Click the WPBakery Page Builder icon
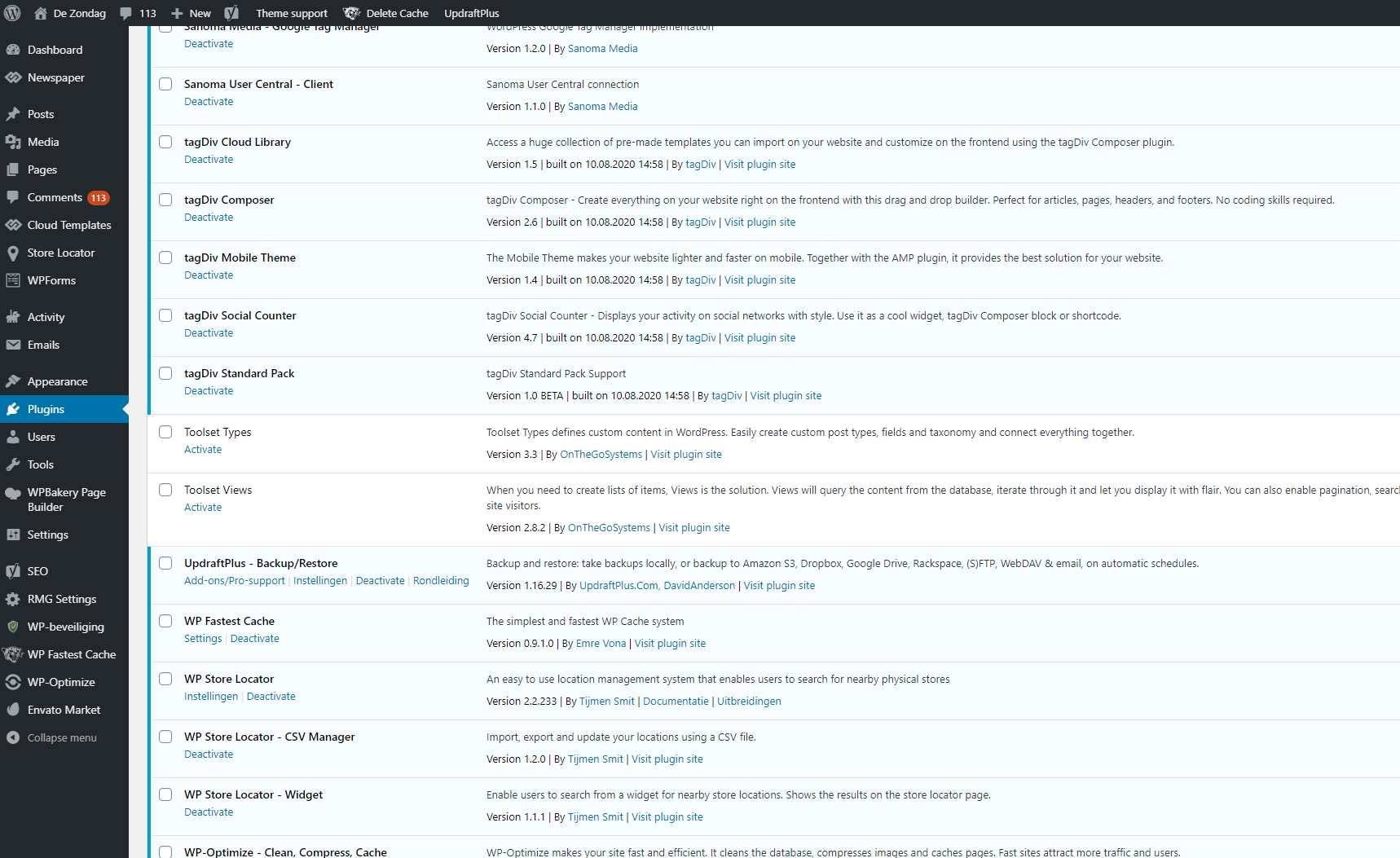 coord(13,493)
